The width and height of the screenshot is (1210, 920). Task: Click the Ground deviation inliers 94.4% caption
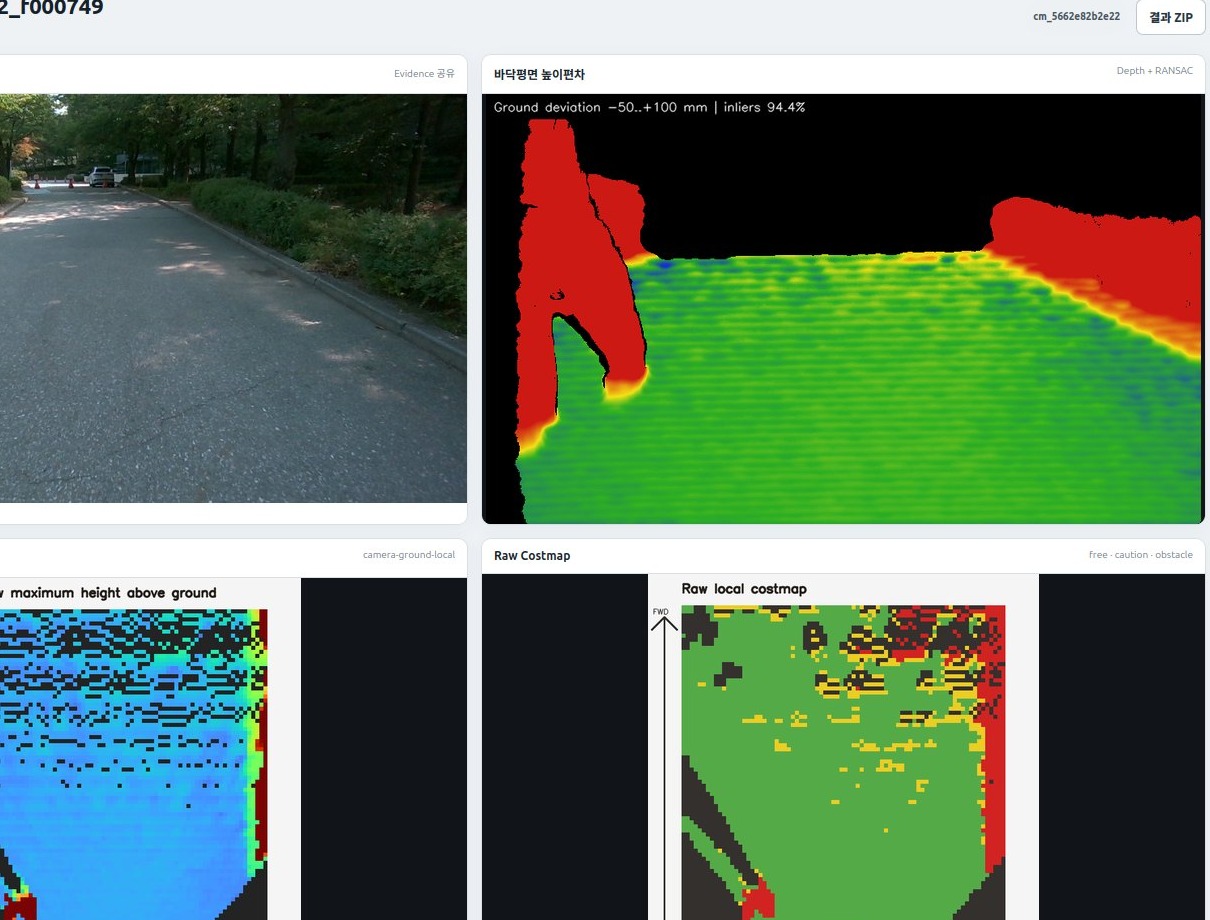click(x=649, y=107)
